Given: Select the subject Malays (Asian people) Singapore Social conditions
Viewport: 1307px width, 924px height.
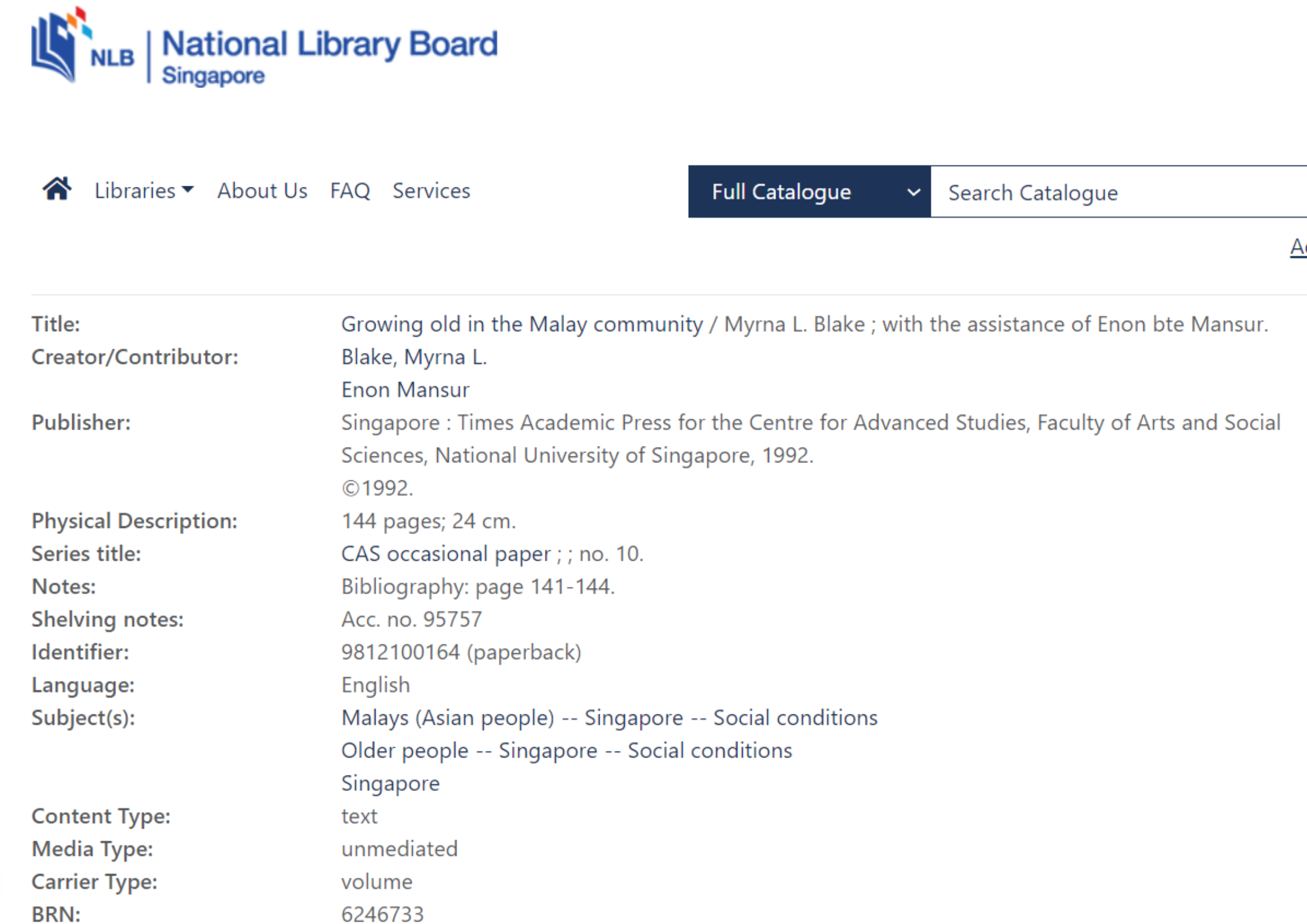Looking at the screenshot, I should (609, 718).
